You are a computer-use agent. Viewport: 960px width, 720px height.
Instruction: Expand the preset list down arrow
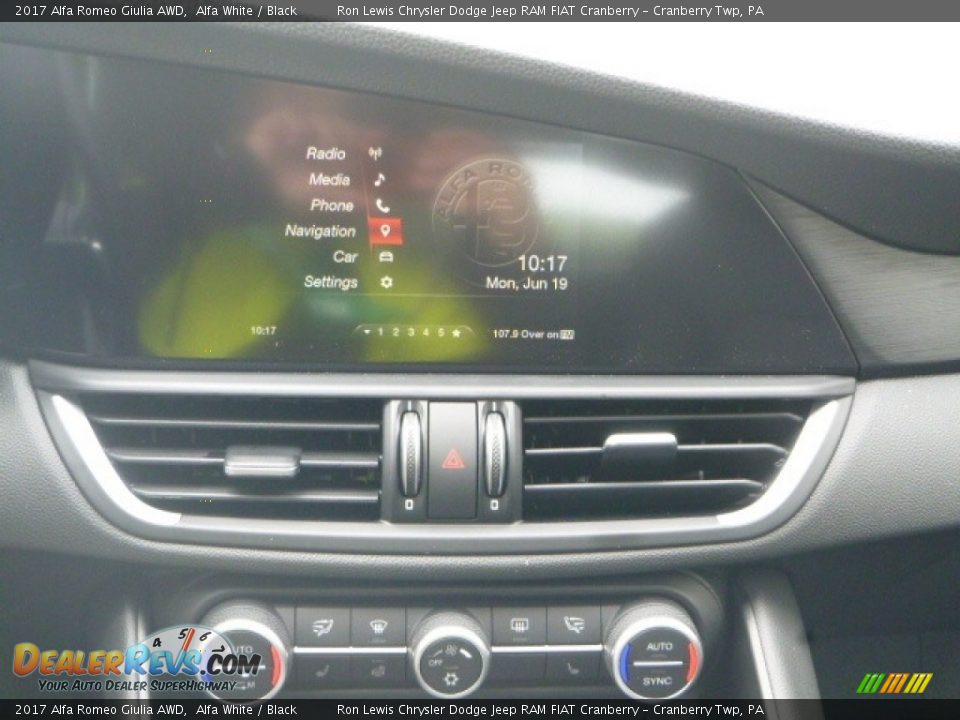tap(367, 332)
